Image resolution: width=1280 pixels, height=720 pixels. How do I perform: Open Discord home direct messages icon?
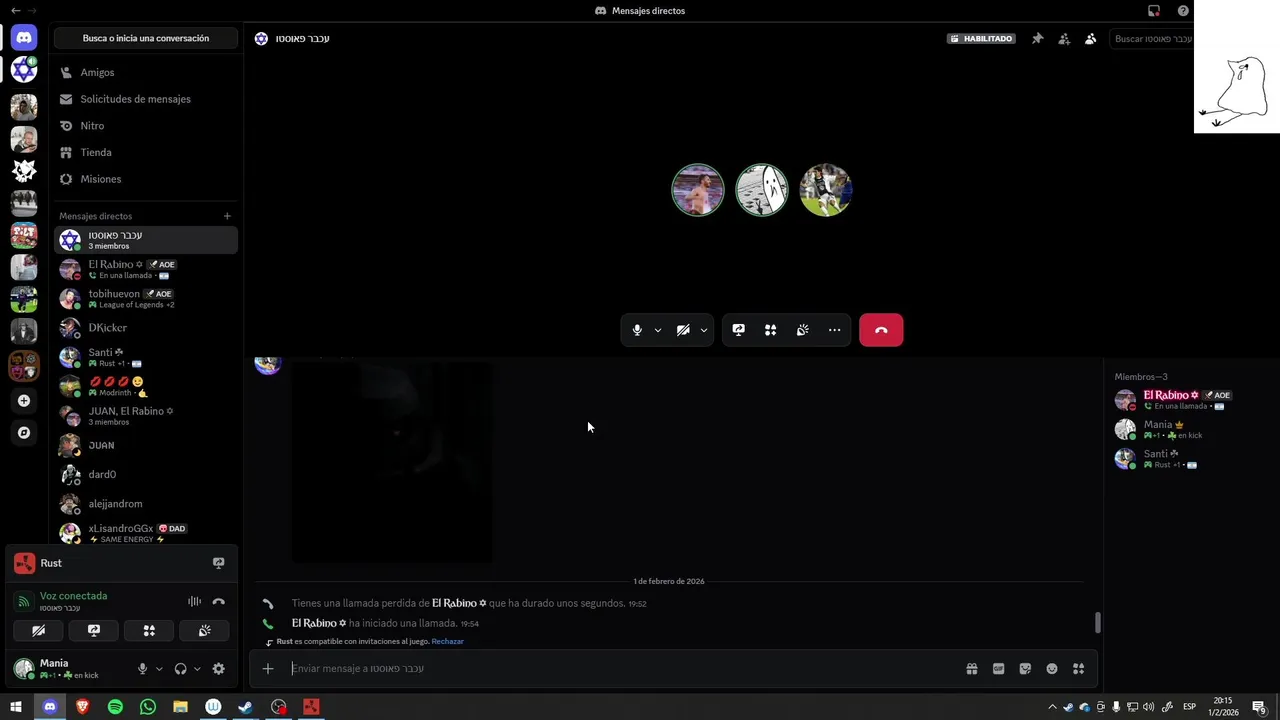[24, 38]
